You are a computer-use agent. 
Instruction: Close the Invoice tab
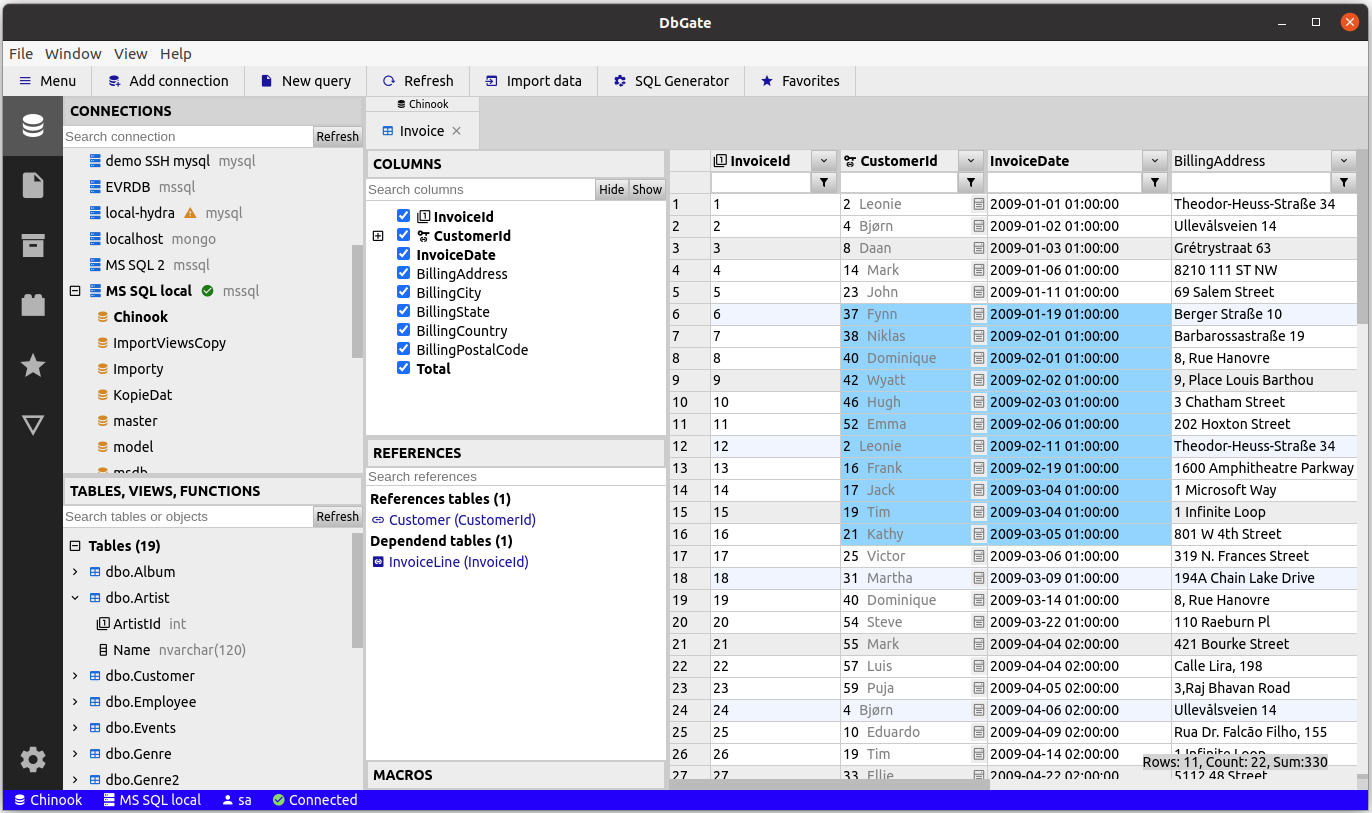point(457,131)
